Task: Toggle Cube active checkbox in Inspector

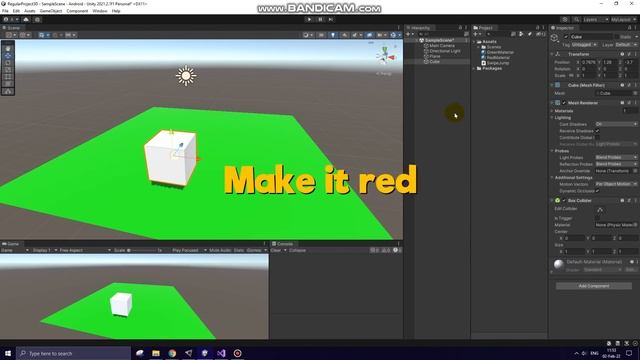Action: point(566,37)
